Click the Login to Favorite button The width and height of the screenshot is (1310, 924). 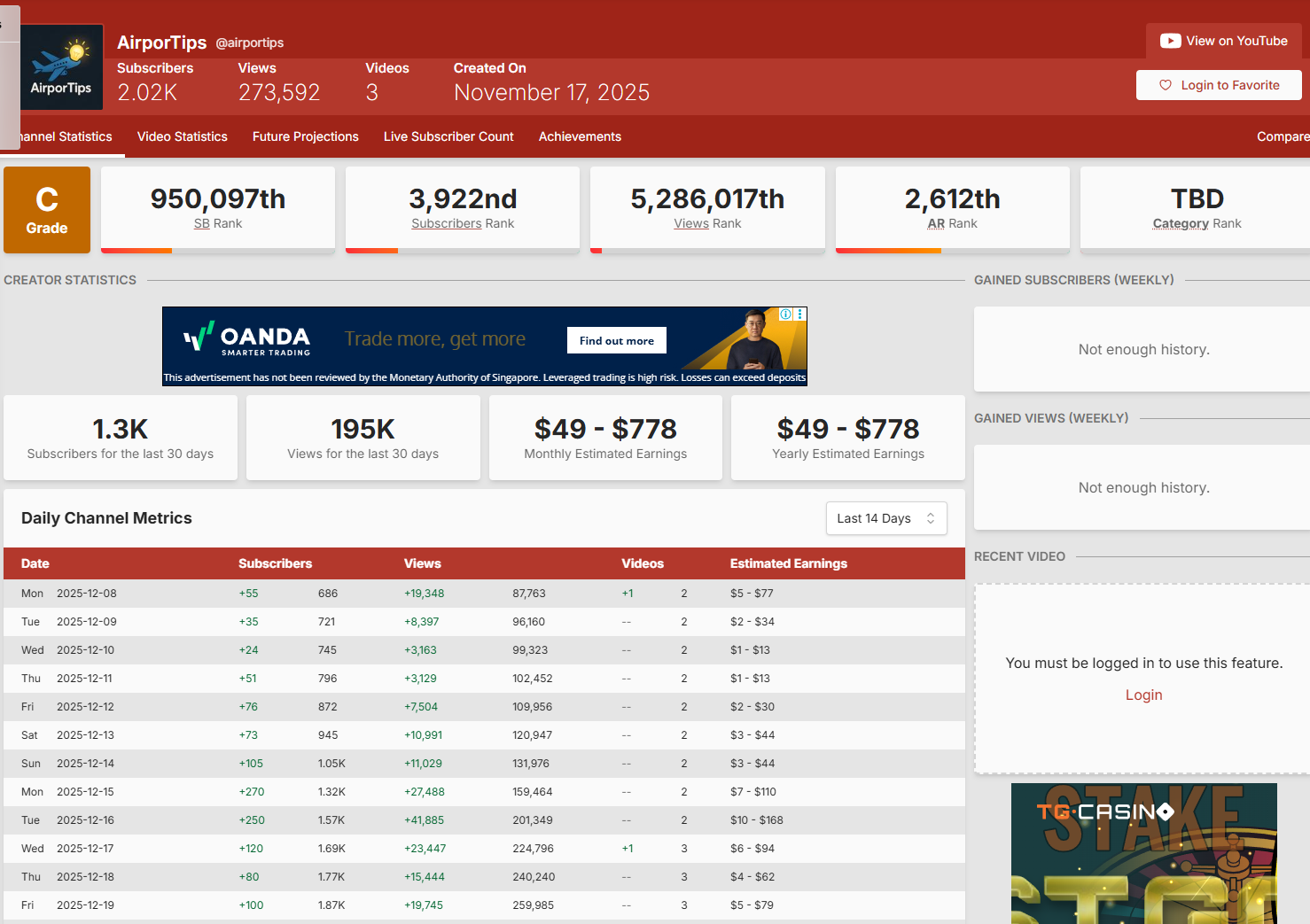tap(1219, 85)
